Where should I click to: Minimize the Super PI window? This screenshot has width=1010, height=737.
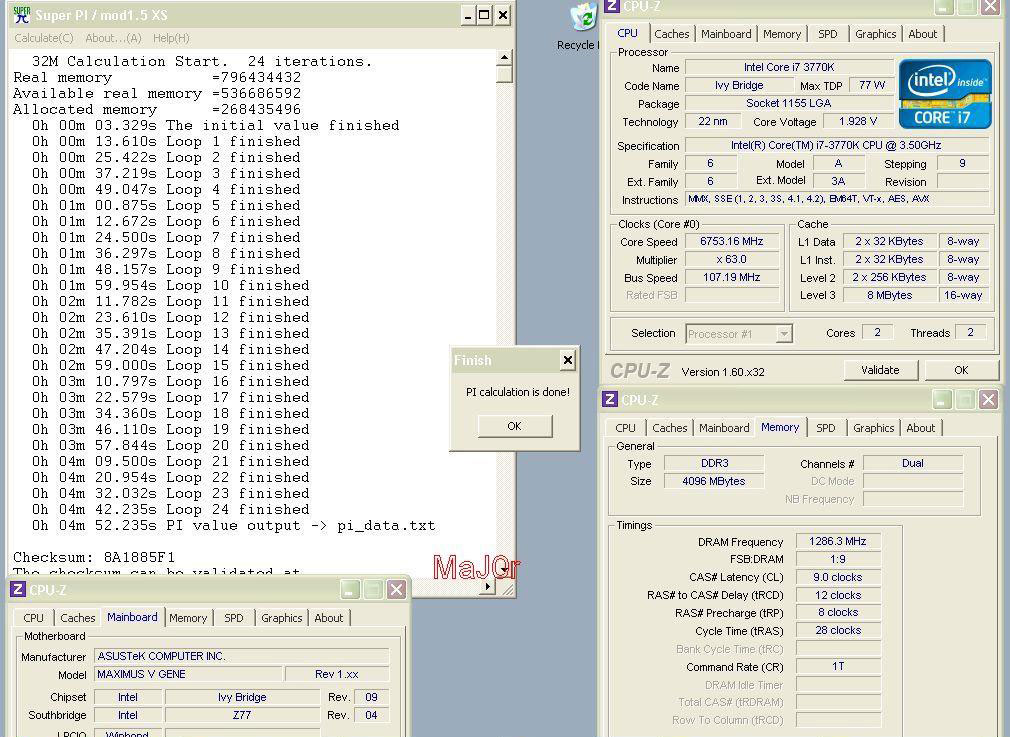pos(468,15)
